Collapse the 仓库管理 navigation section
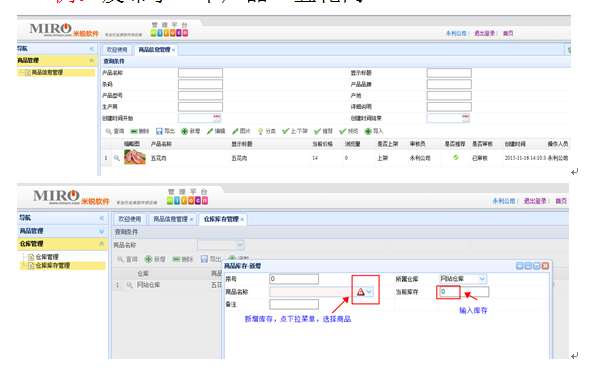This screenshot has height=373, width=593. coord(101,244)
